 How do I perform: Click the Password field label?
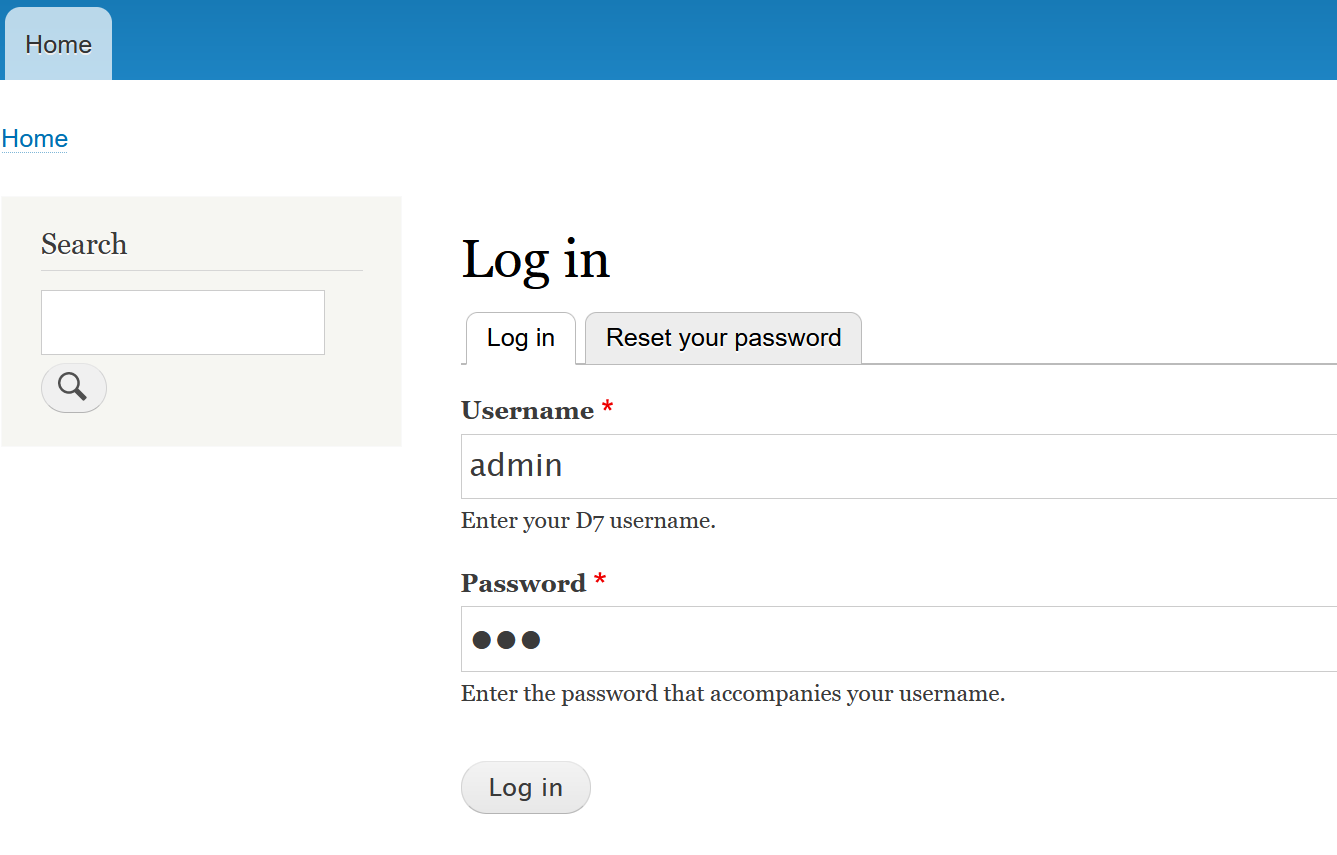click(x=523, y=584)
